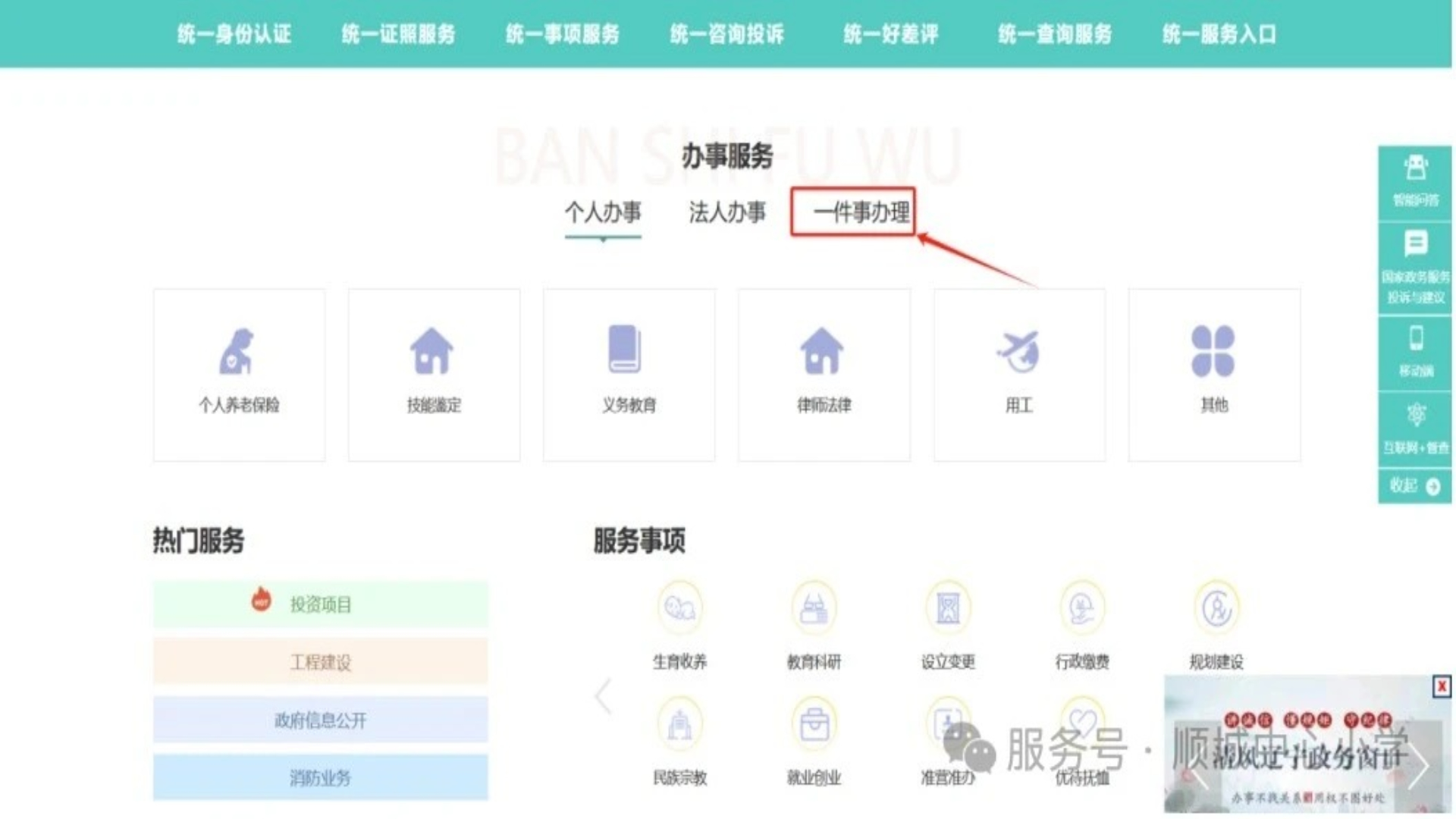Click the 投资项目 hot service link
The image size is (1456, 819).
[x=320, y=604]
